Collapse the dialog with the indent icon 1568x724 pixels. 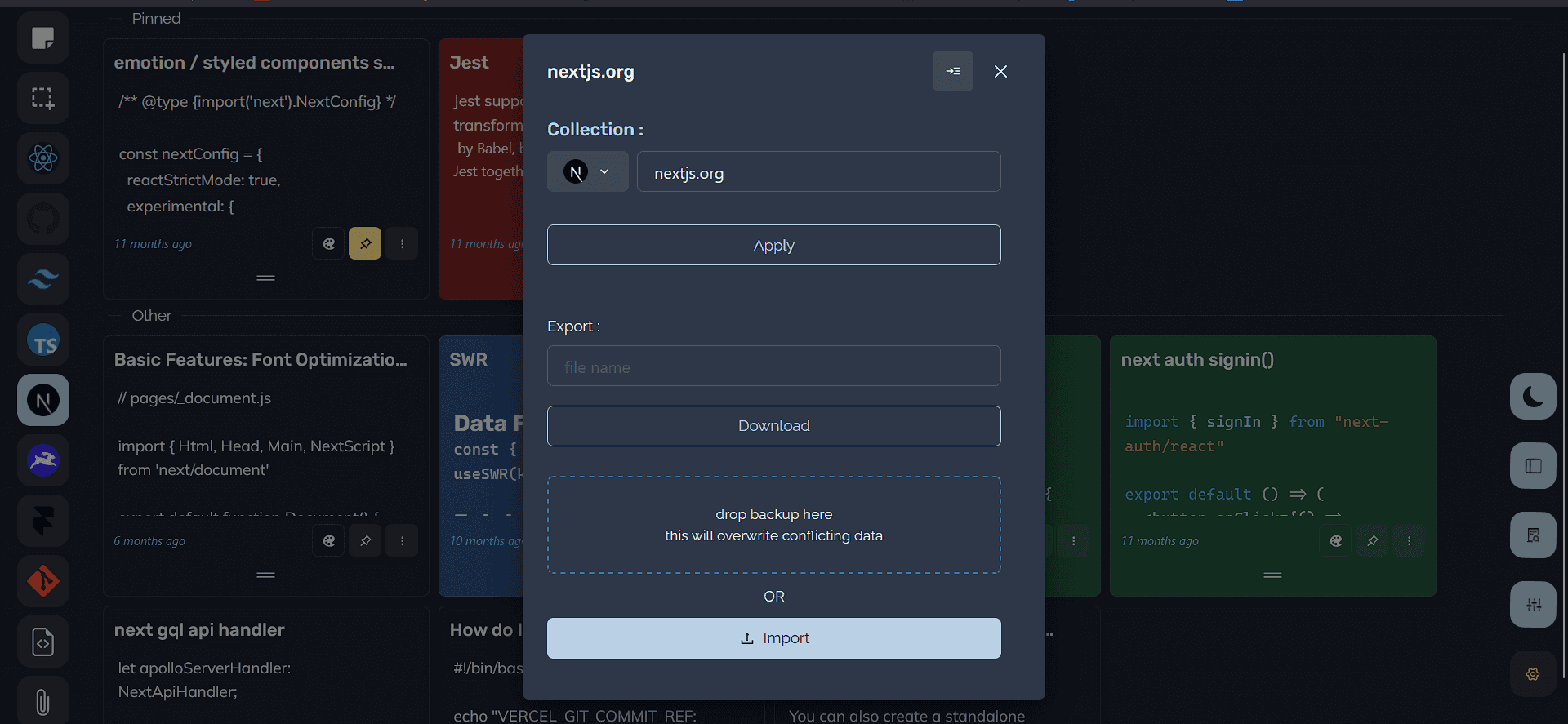coord(953,71)
